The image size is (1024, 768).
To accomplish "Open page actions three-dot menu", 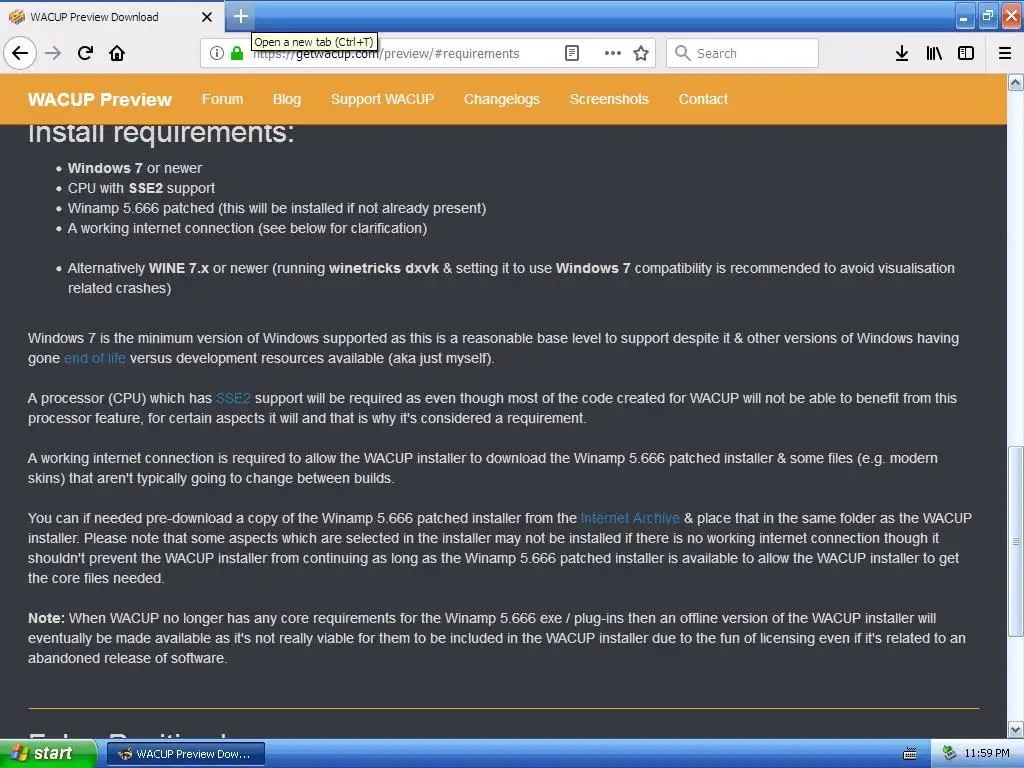I will [613, 53].
